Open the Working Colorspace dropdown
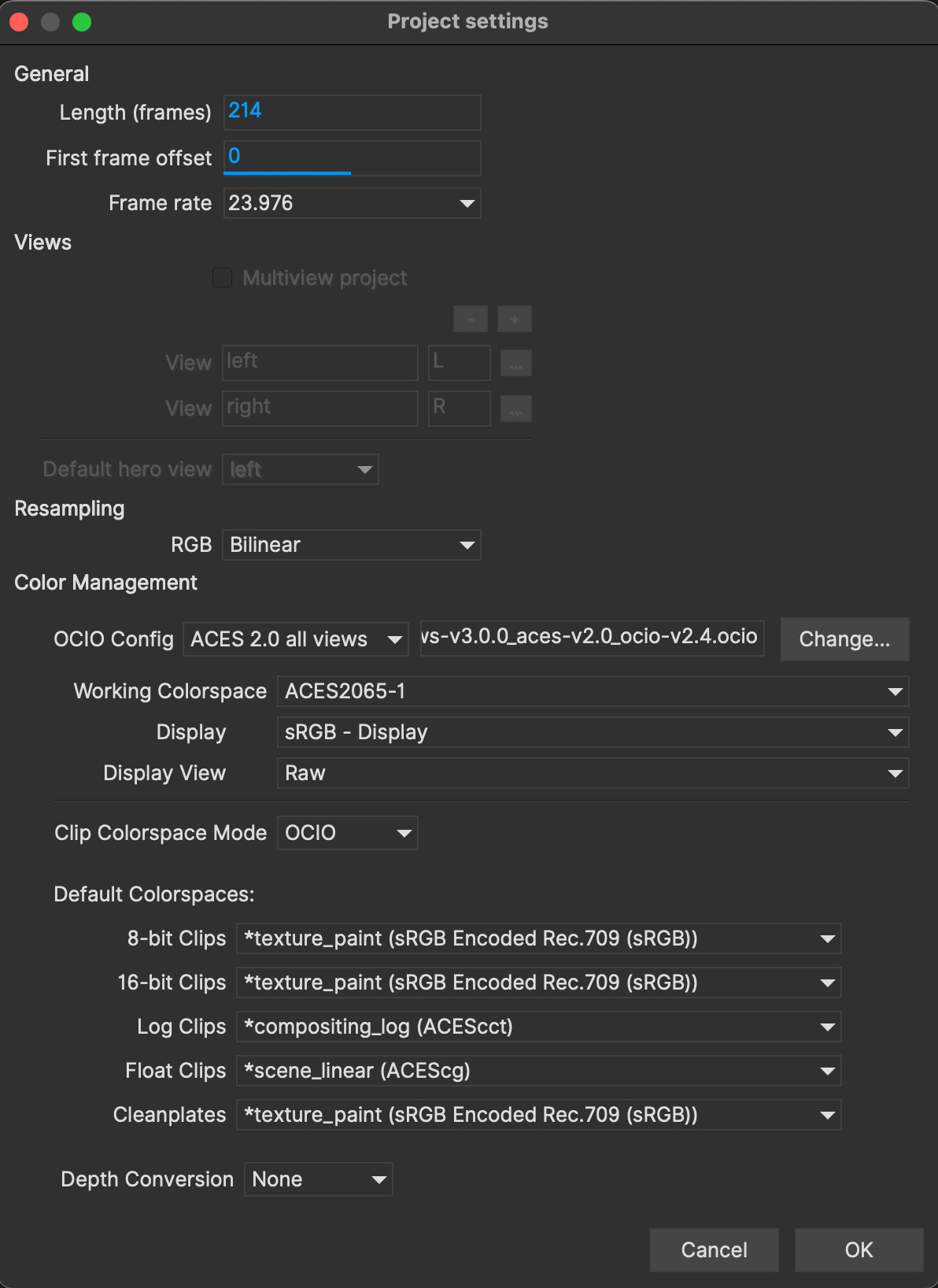This screenshot has height=1288, width=938. (x=593, y=691)
